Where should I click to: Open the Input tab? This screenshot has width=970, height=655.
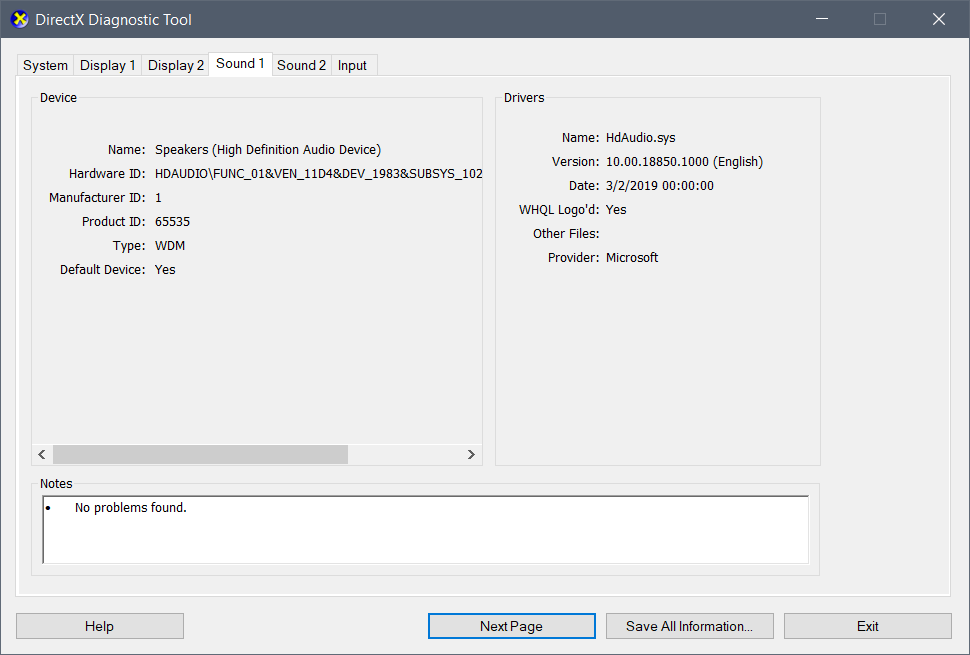click(x=352, y=65)
